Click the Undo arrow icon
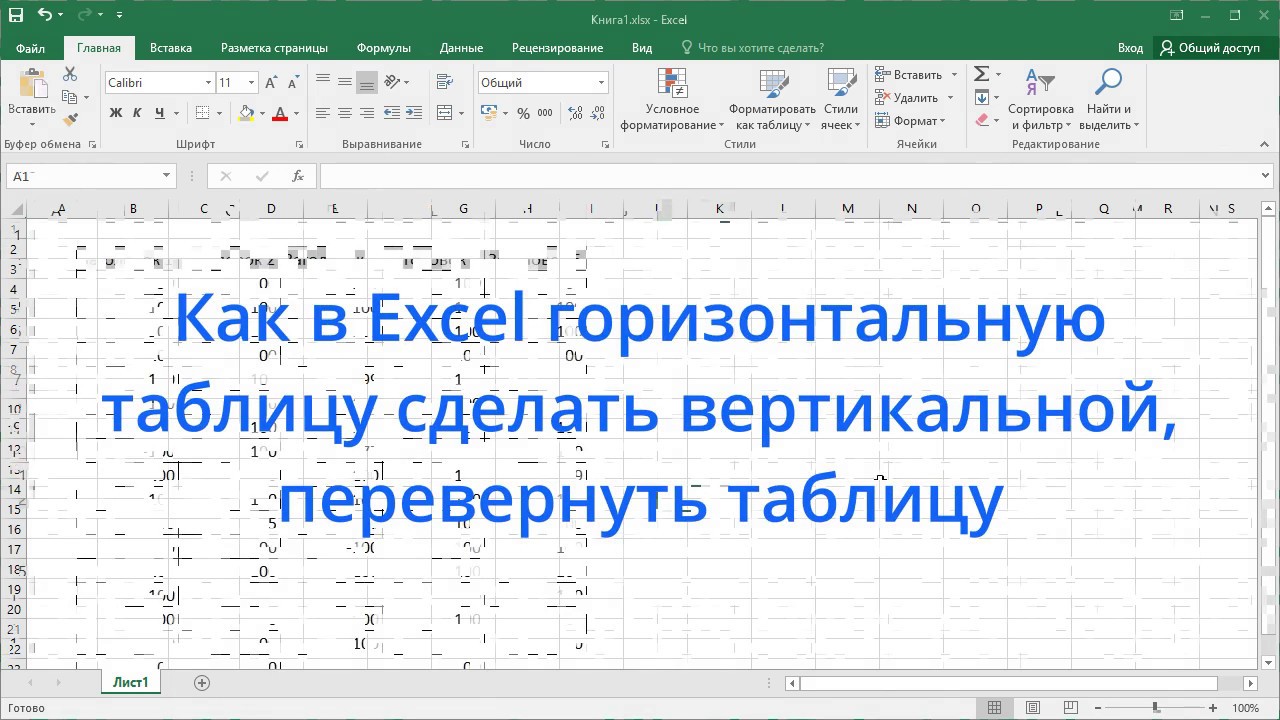Viewport: 1280px width, 720px height. coord(45,15)
